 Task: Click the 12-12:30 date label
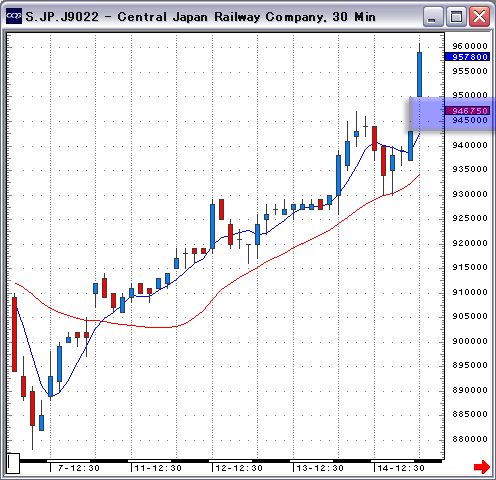tap(239, 468)
